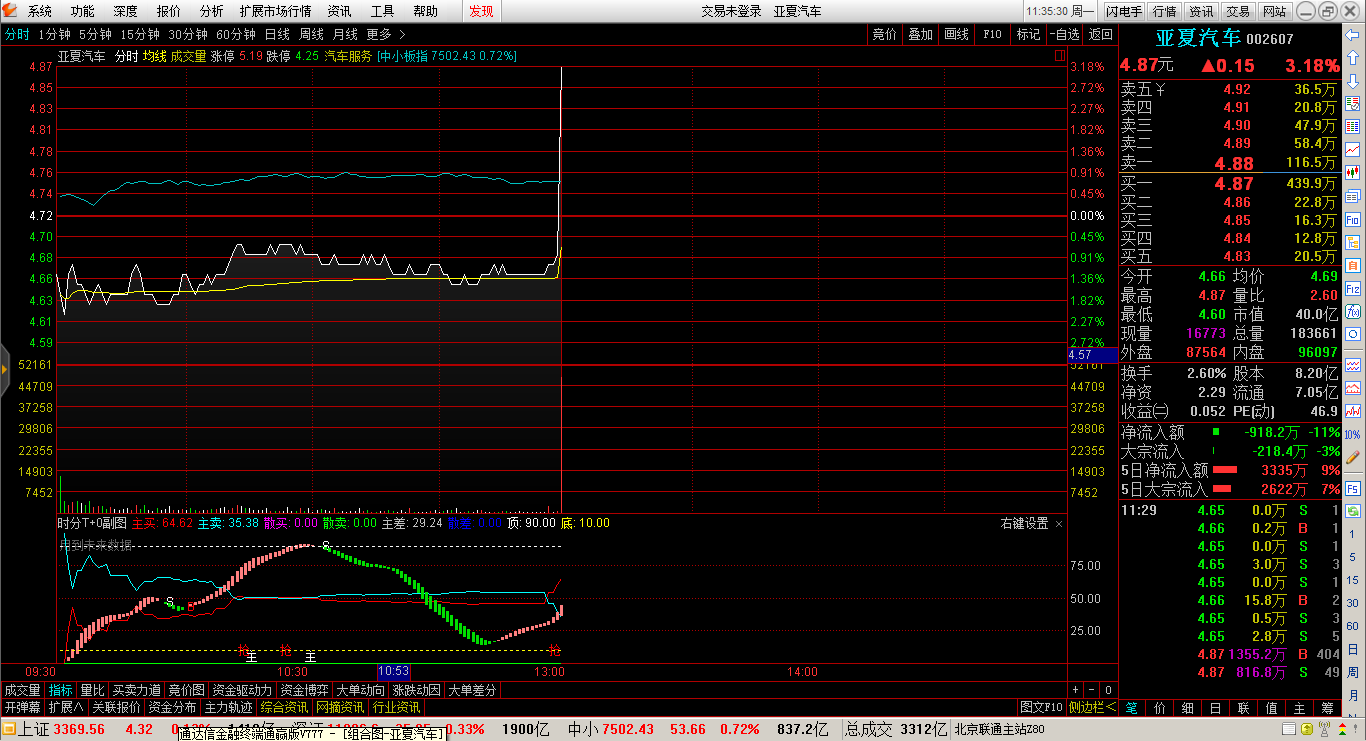Viewport: 1366px width, 741px height.
Task: Select the pencil drawing icon
Action: [1352, 457]
